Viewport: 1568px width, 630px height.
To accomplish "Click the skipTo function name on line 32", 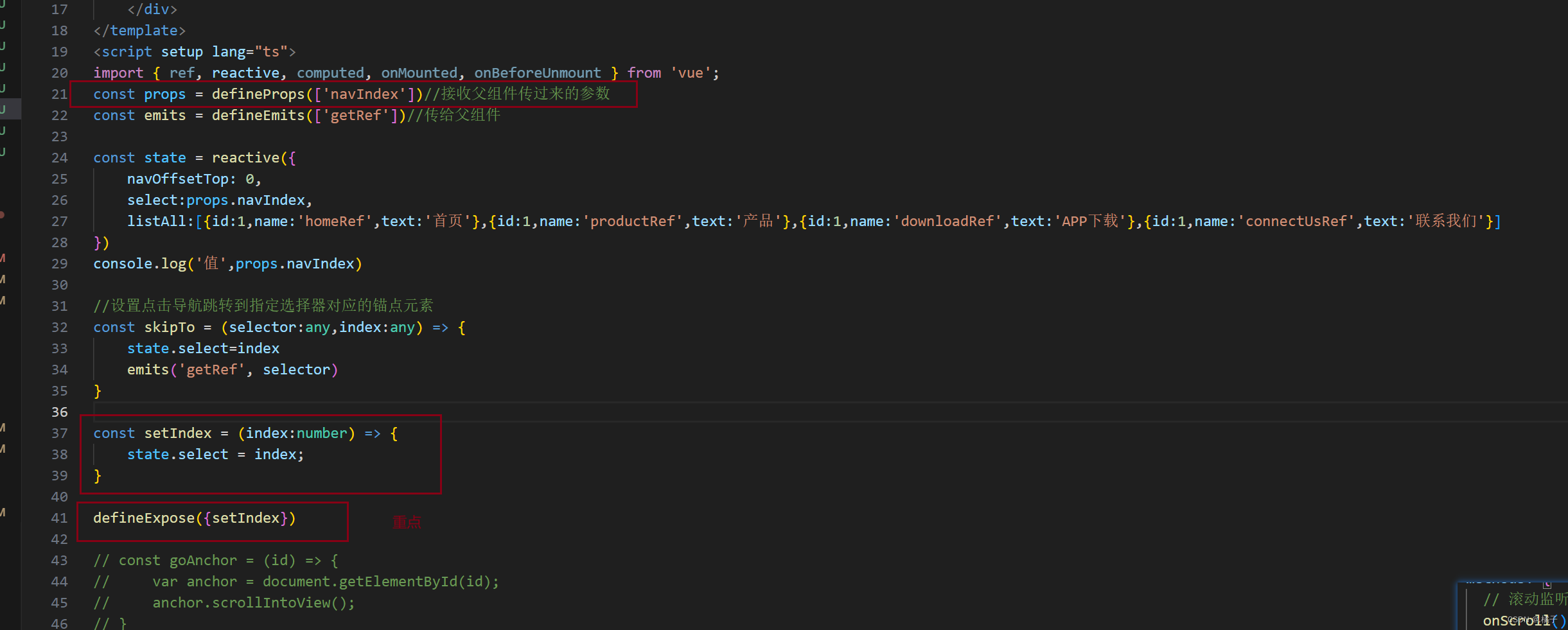I will click(170, 328).
